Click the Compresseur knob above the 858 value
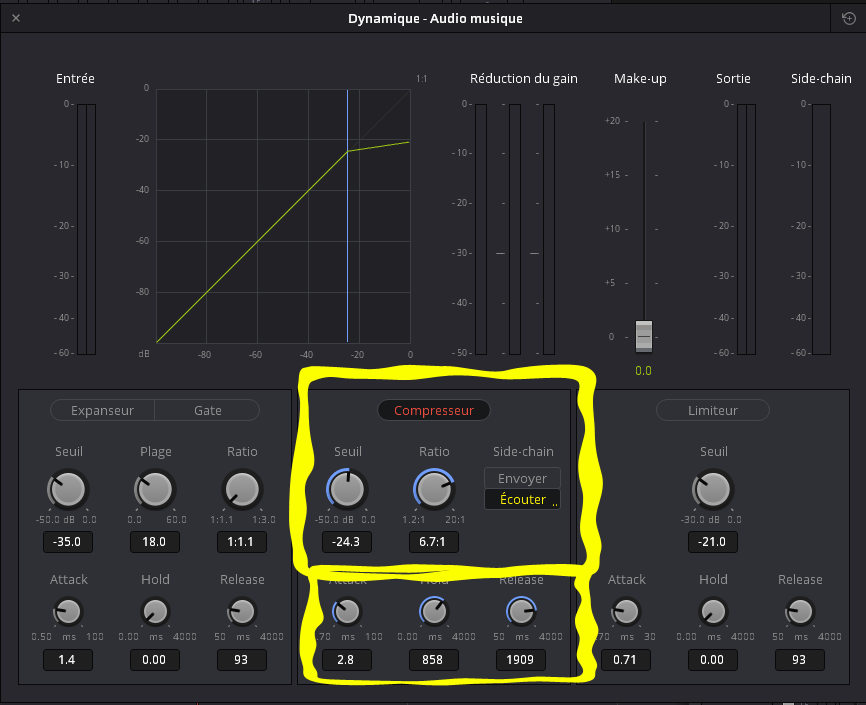Viewport: 866px width, 705px height. click(x=434, y=612)
